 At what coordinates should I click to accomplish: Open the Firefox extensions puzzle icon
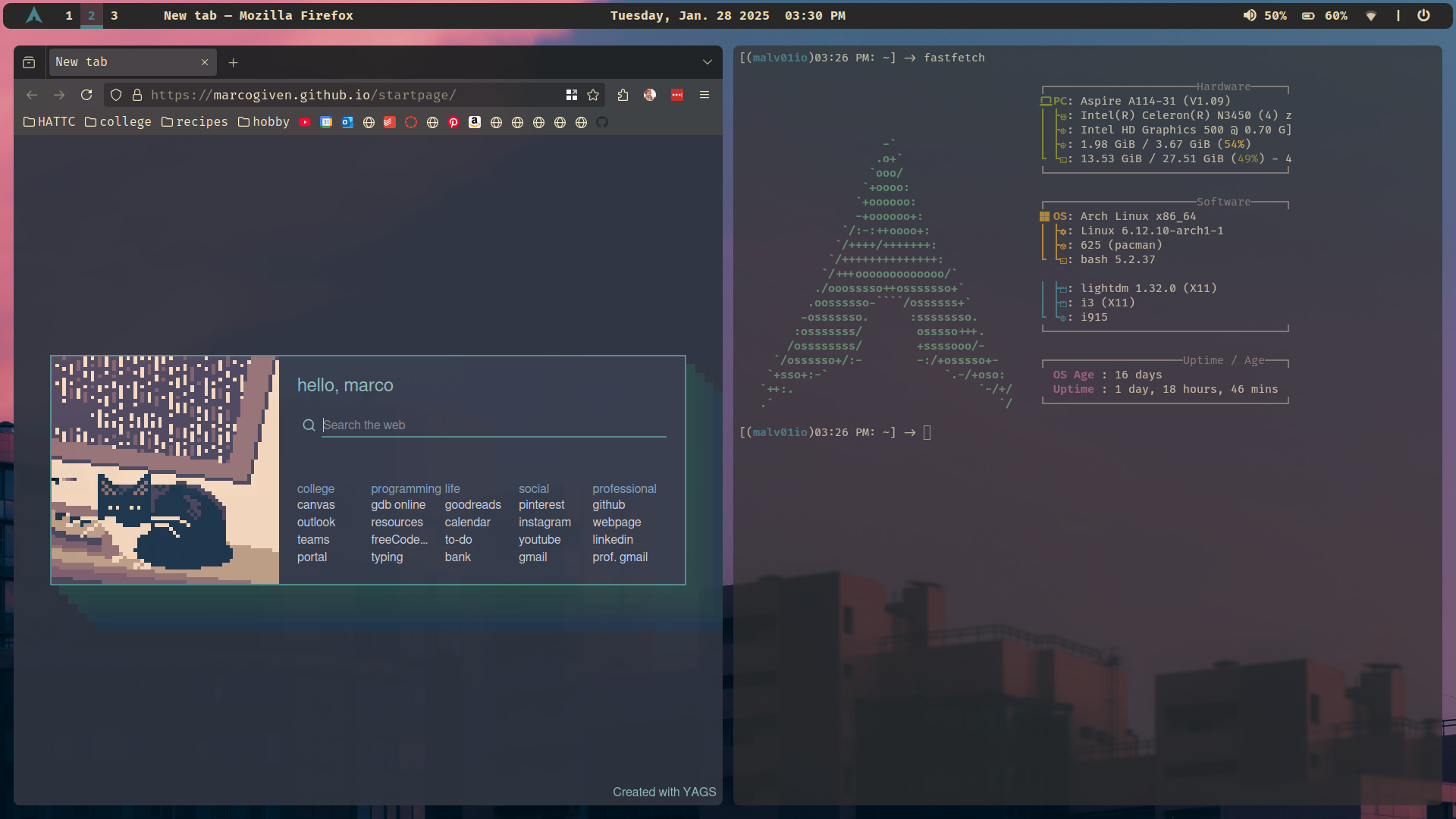coord(623,95)
